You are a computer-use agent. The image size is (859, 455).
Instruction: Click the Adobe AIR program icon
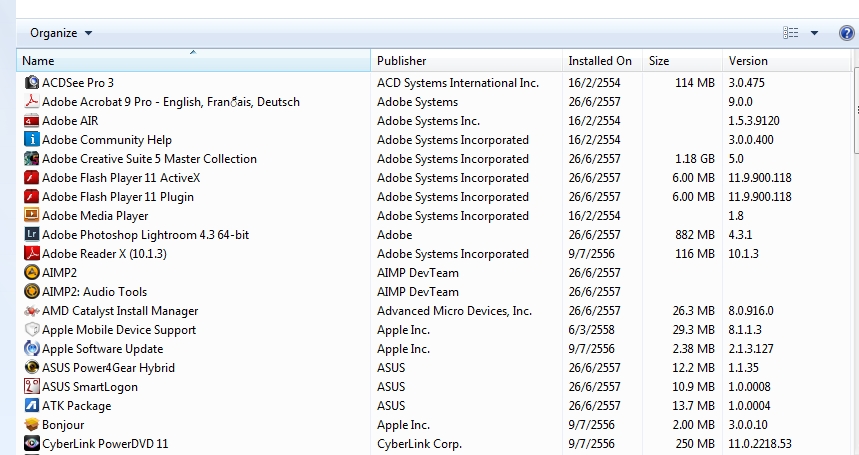32,121
